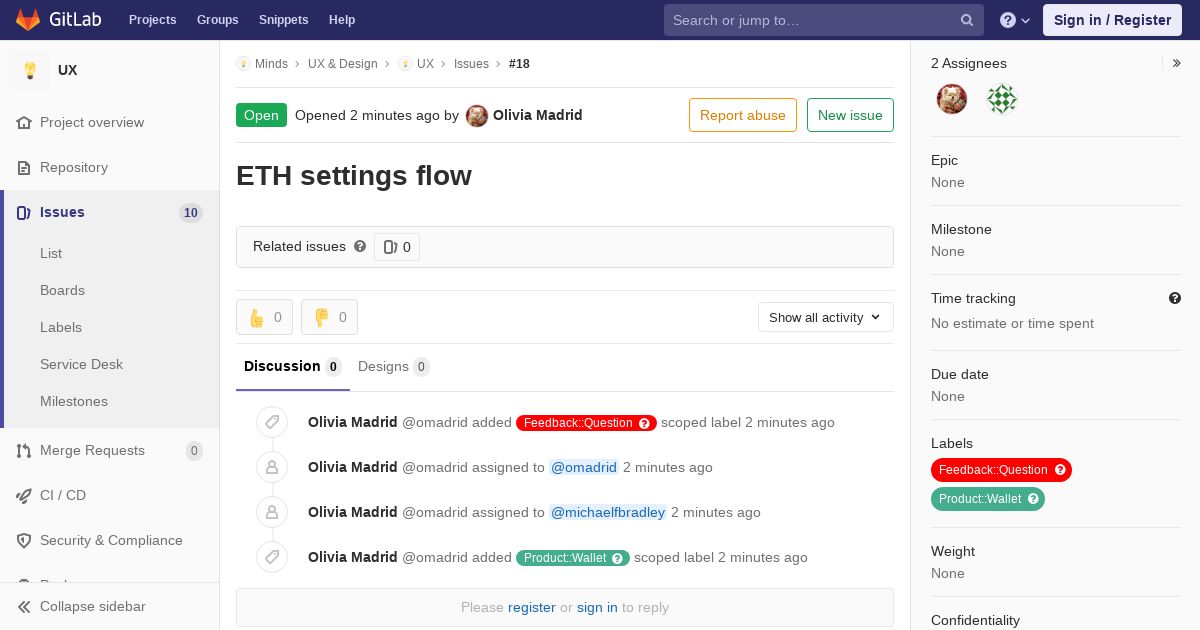Click the thumbs down reaction
Screen dimensions: 1200x630
(x=329, y=317)
